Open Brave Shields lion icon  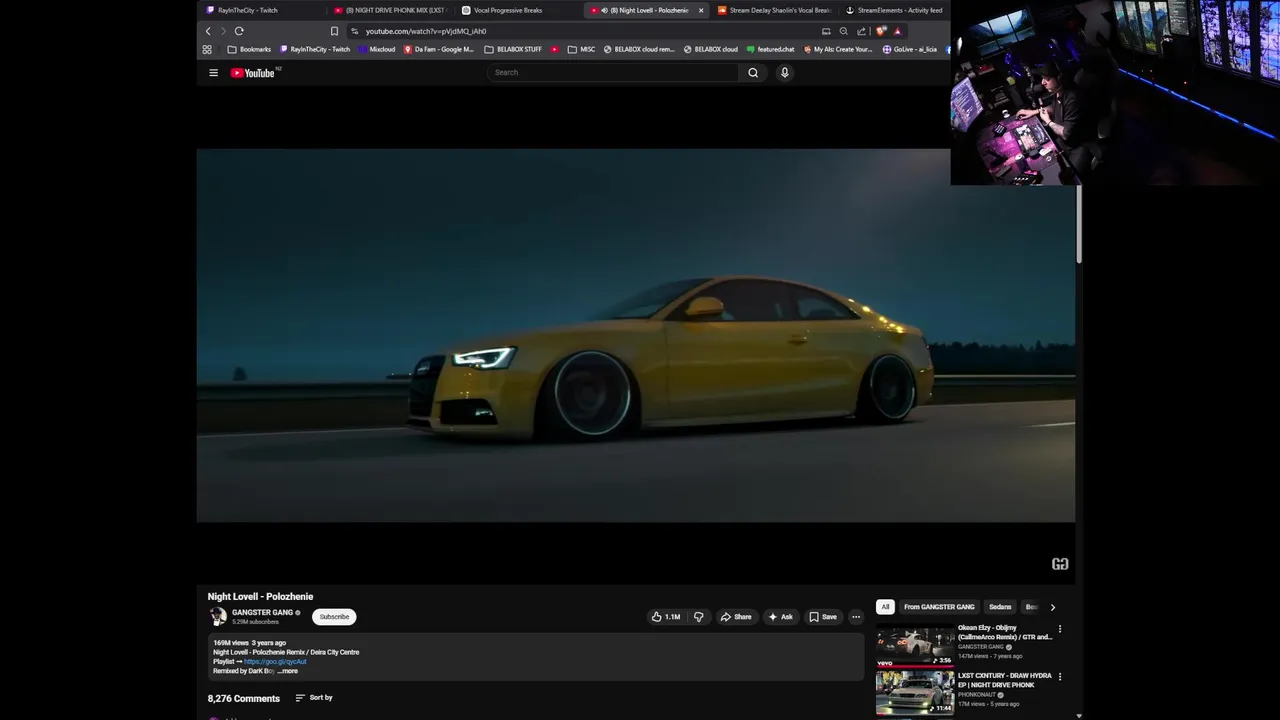coord(881,31)
